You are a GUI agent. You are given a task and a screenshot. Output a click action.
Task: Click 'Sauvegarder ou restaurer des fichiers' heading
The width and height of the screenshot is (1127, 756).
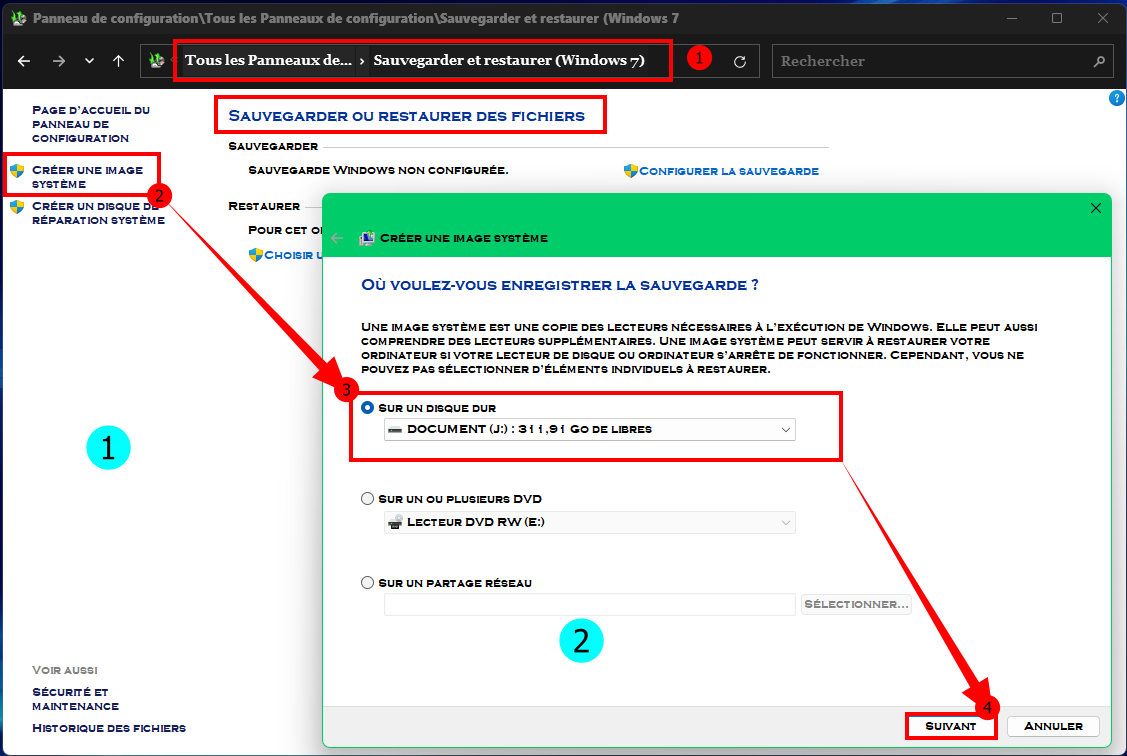coord(407,116)
